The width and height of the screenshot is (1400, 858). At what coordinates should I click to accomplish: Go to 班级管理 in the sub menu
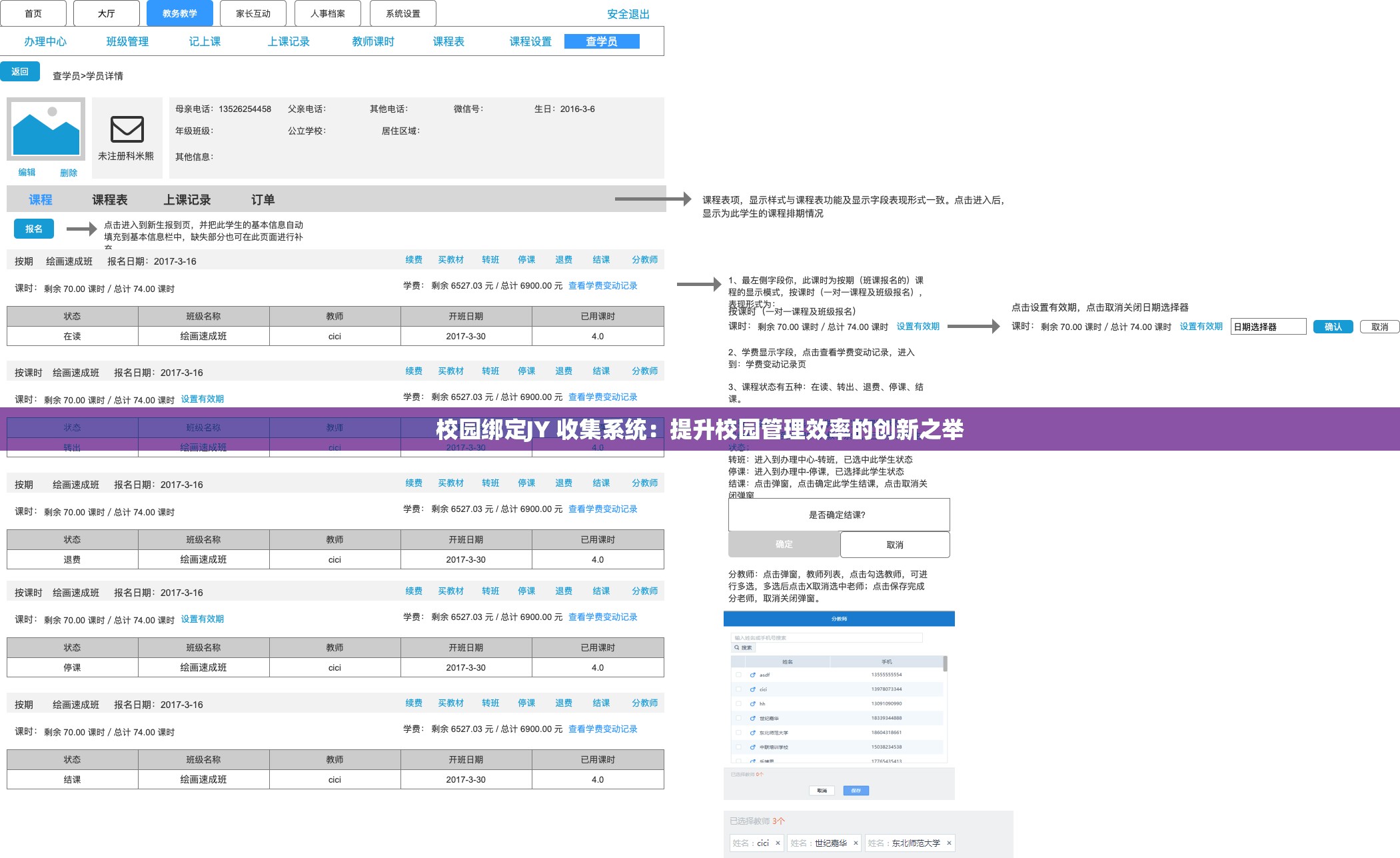point(127,41)
